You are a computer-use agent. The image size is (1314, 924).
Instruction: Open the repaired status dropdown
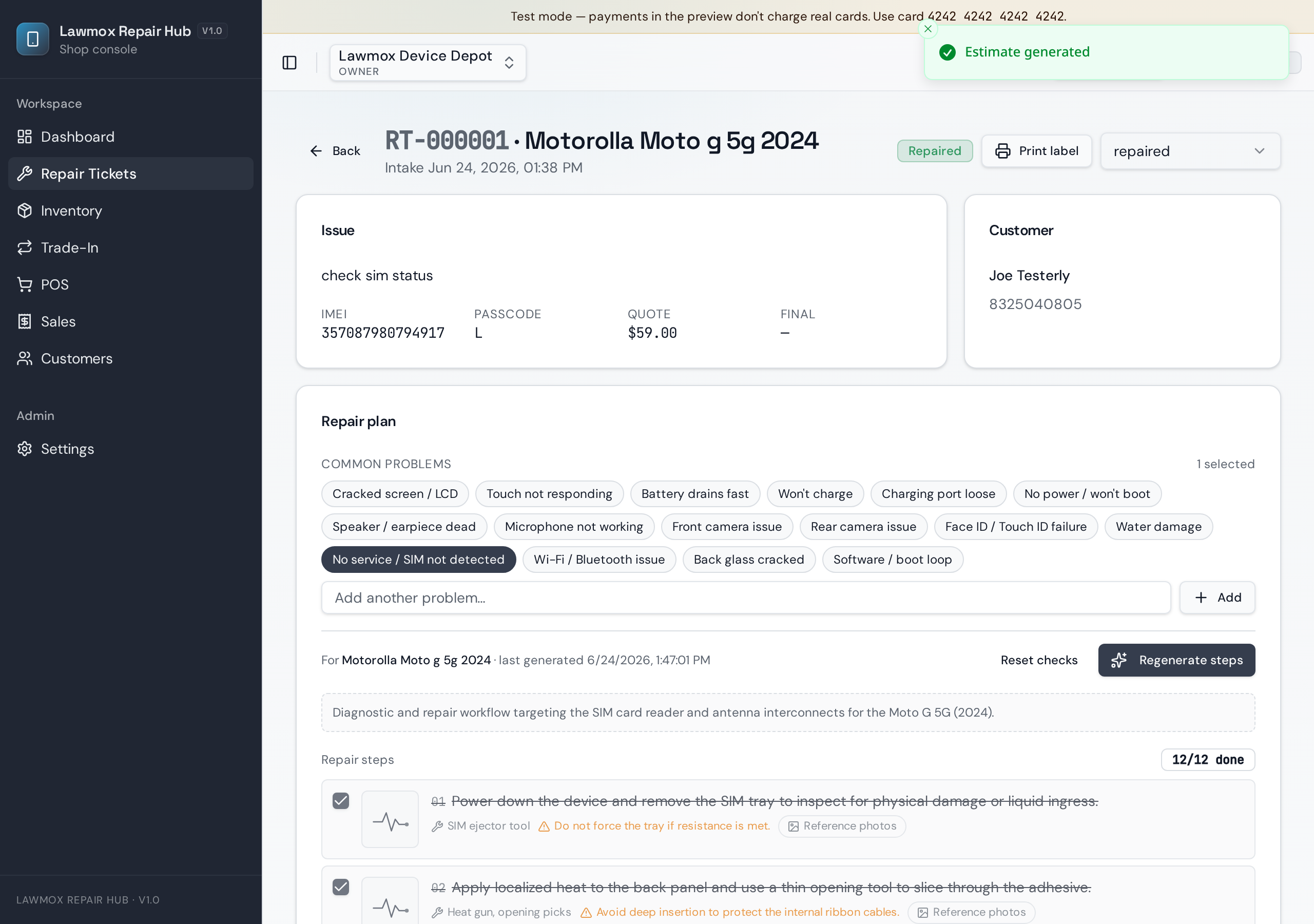click(x=1190, y=151)
